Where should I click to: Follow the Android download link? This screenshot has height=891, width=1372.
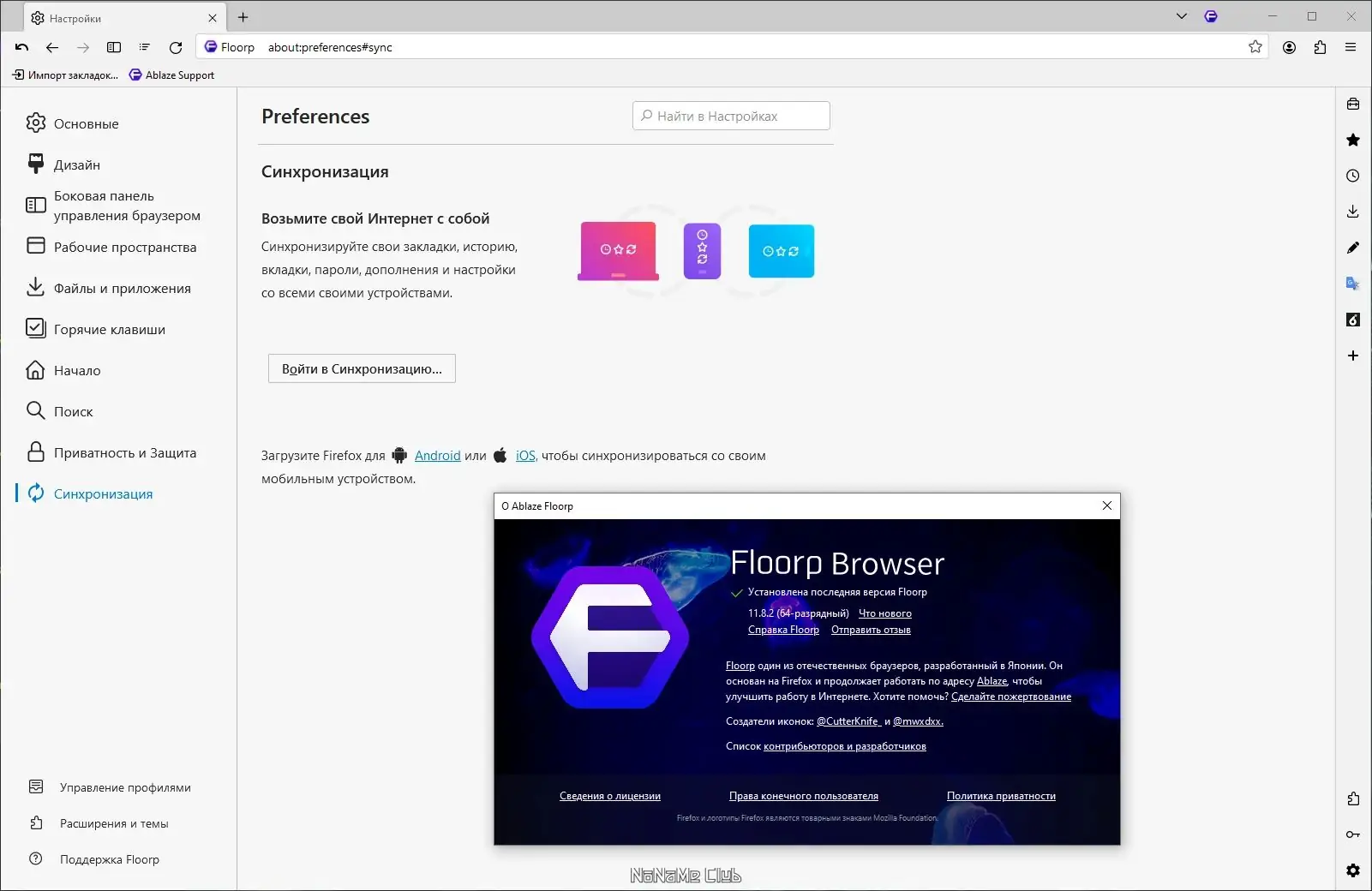click(x=437, y=456)
